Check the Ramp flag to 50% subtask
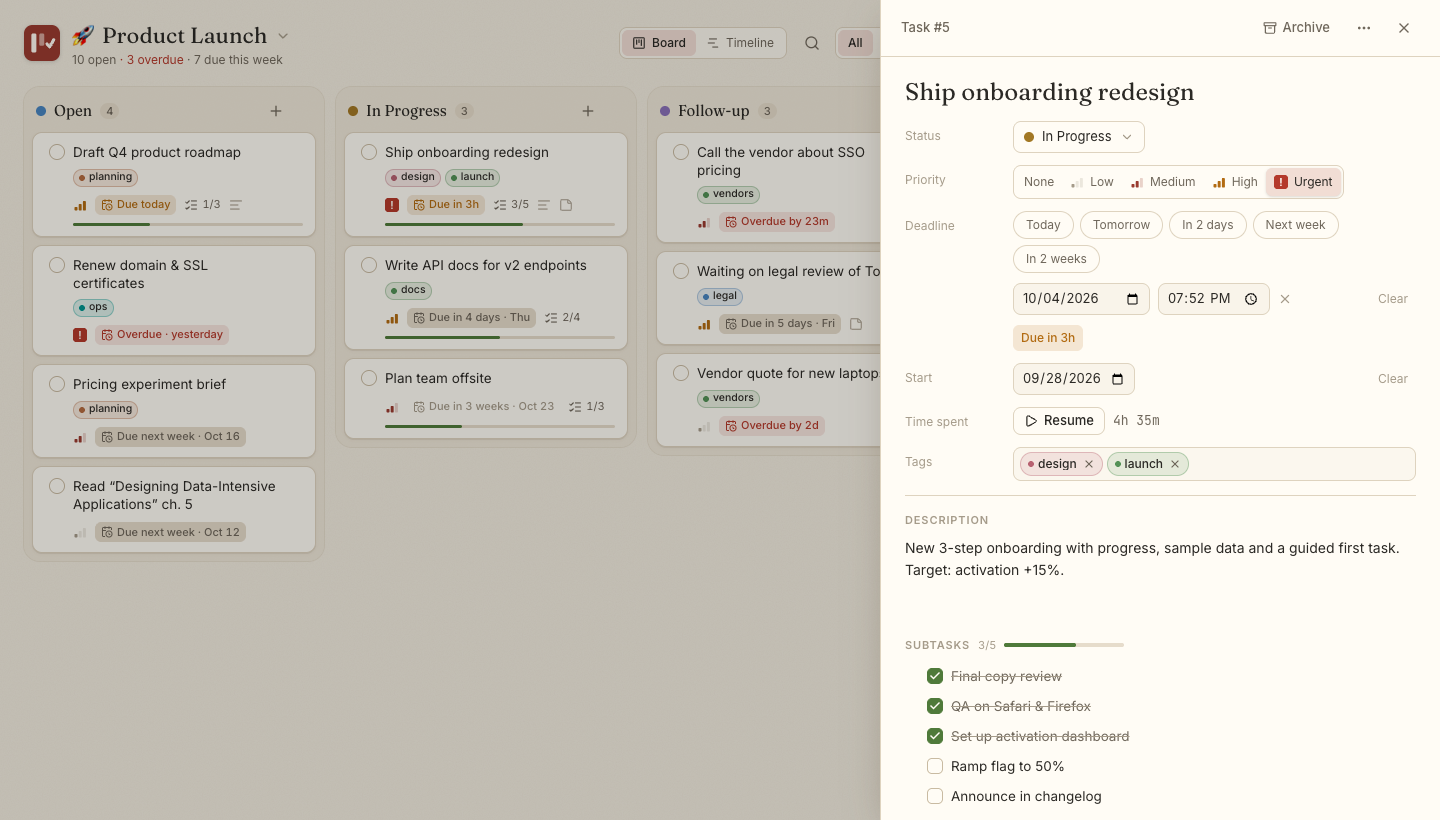 coord(935,766)
